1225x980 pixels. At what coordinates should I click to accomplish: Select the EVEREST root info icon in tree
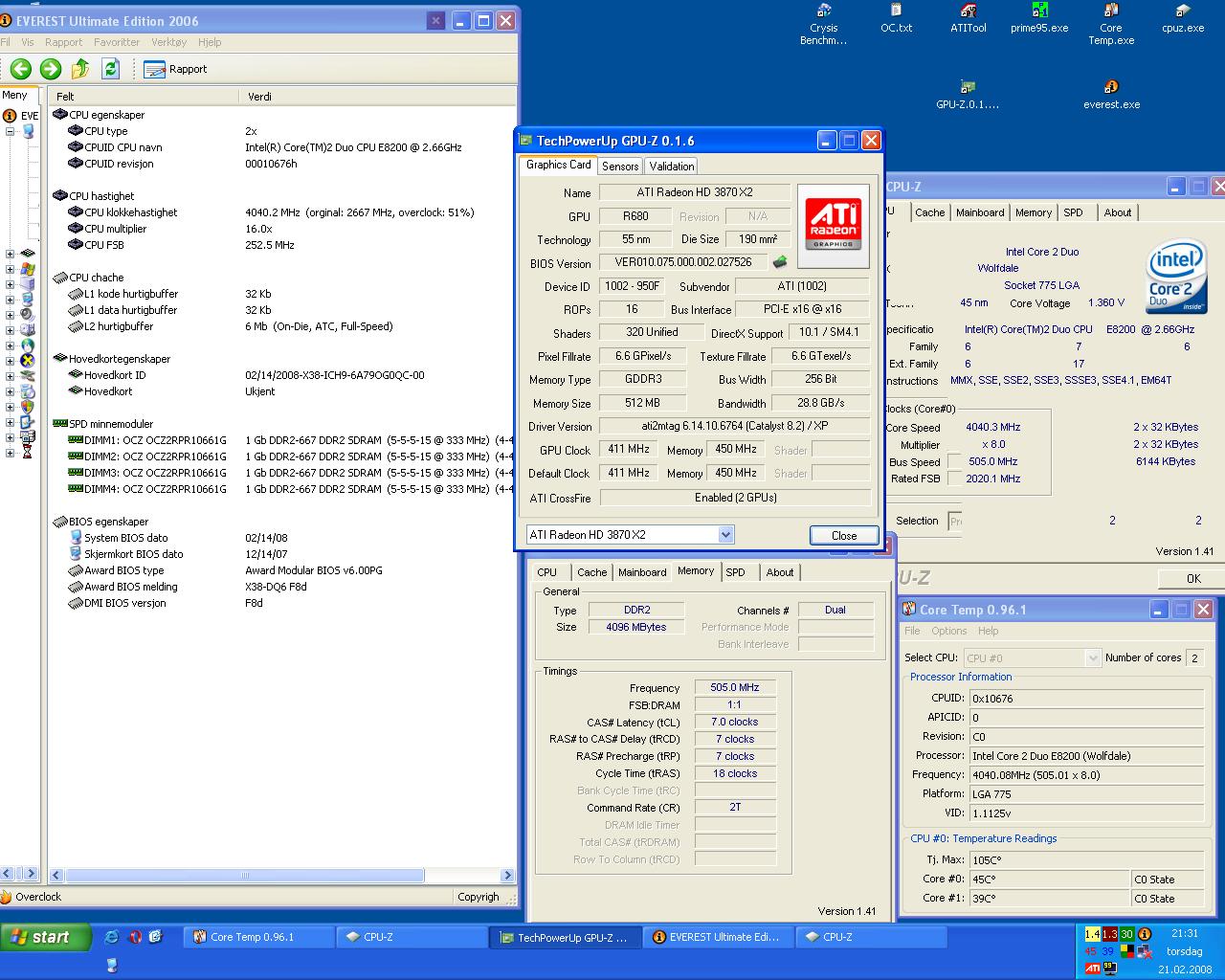point(10,116)
